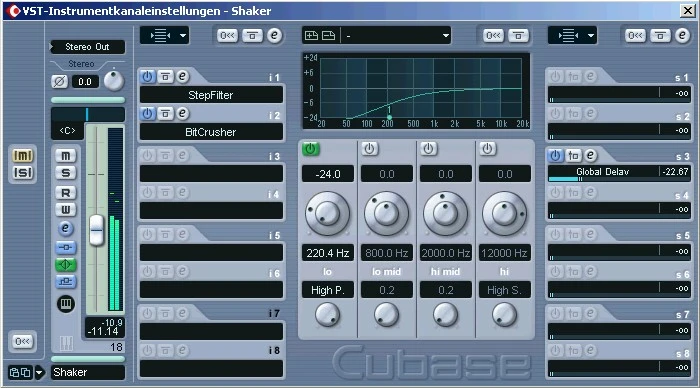Toggle the phase invert button
The image size is (700, 388).
click(59, 82)
